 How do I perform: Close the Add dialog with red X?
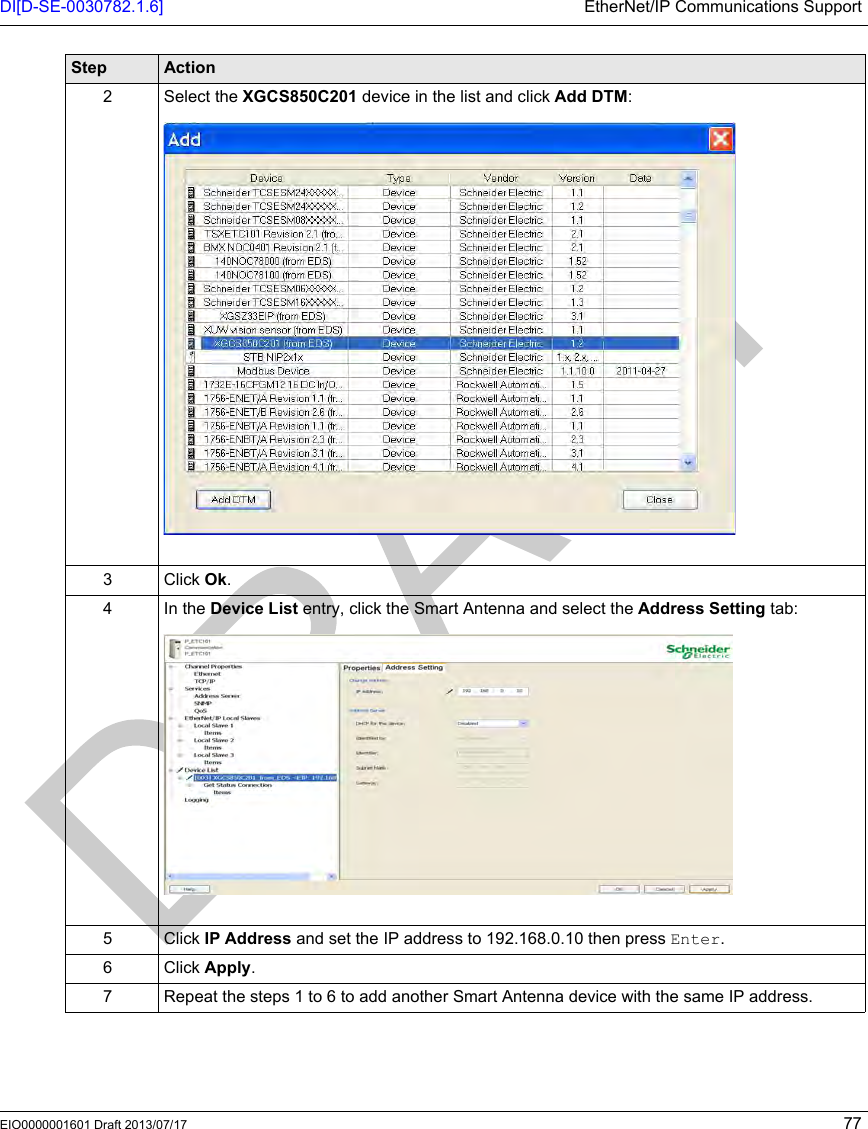coord(720,138)
